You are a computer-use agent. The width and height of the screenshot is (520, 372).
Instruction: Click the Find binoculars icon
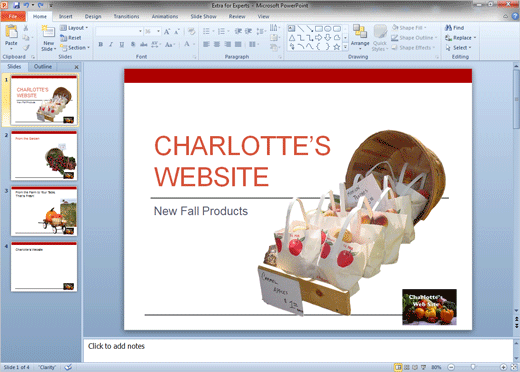[x=448, y=28]
